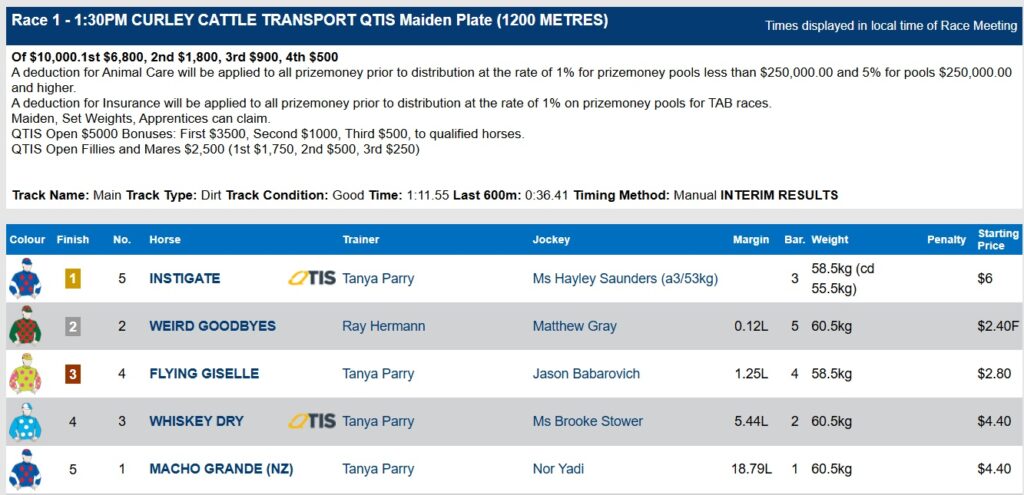The height and width of the screenshot is (495, 1024).
Task: Click the jockey silks icon for Instigate
Action: click(x=25, y=278)
